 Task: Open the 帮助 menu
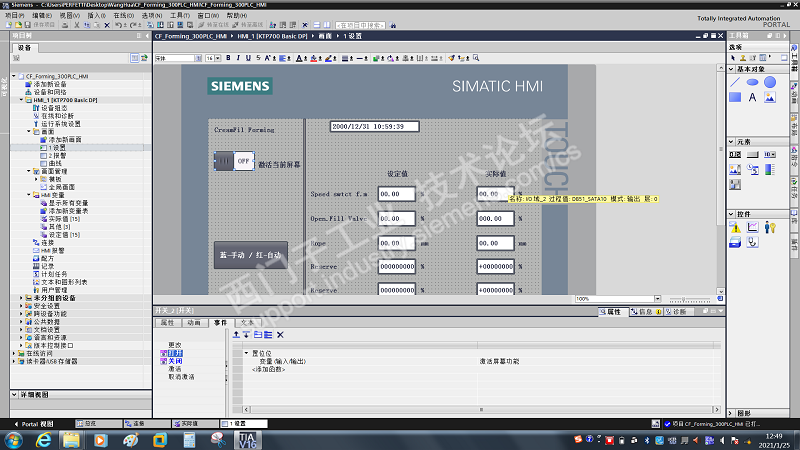coord(237,15)
